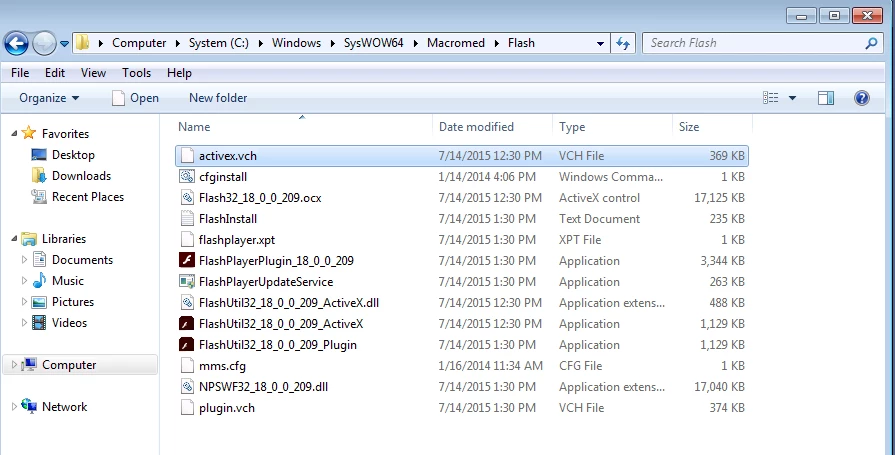
Task: Select the mms.cfg file name
Action: [222, 366]
